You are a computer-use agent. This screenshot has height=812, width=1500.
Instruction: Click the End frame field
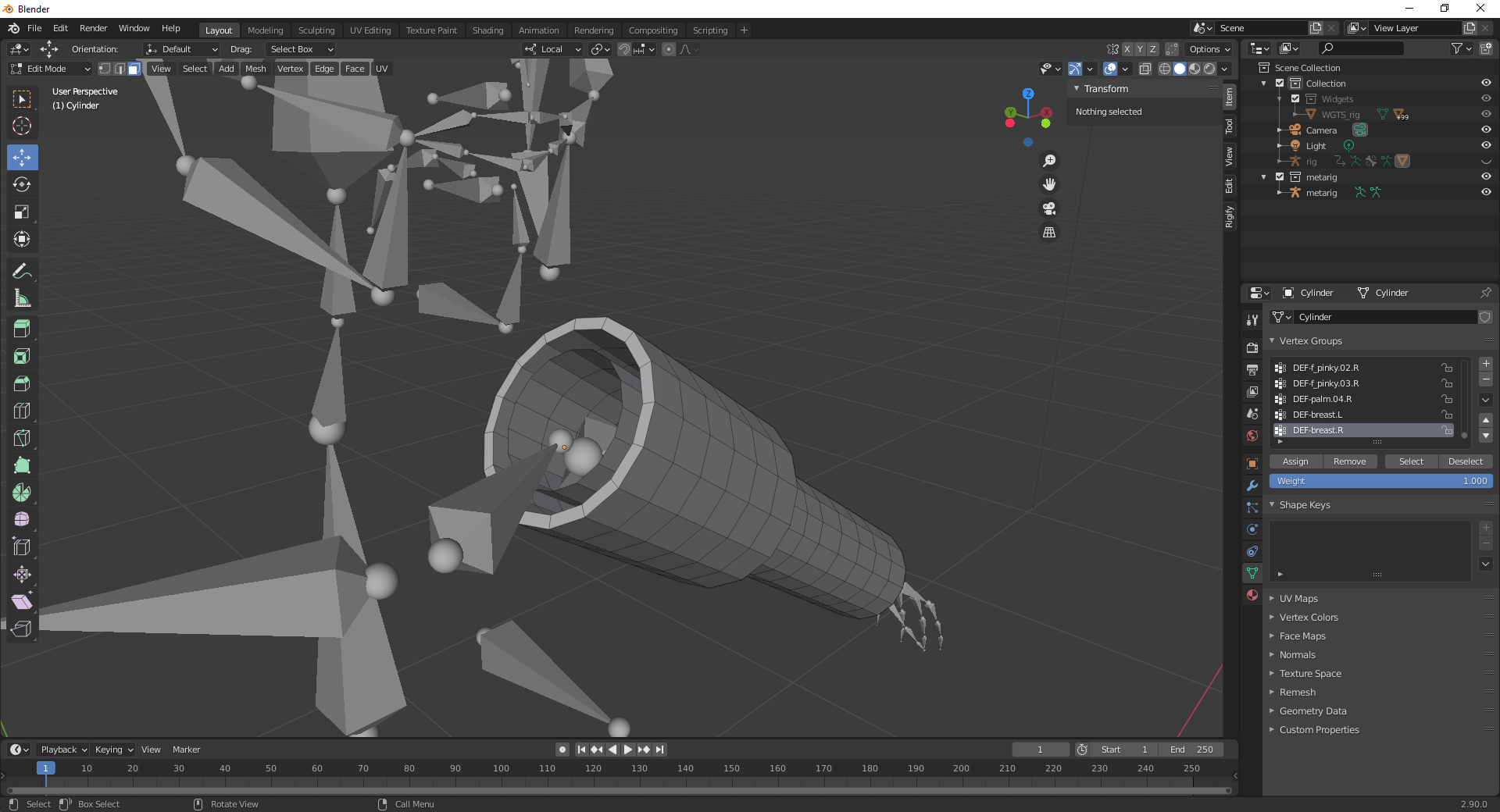[x=1191, y=750]
